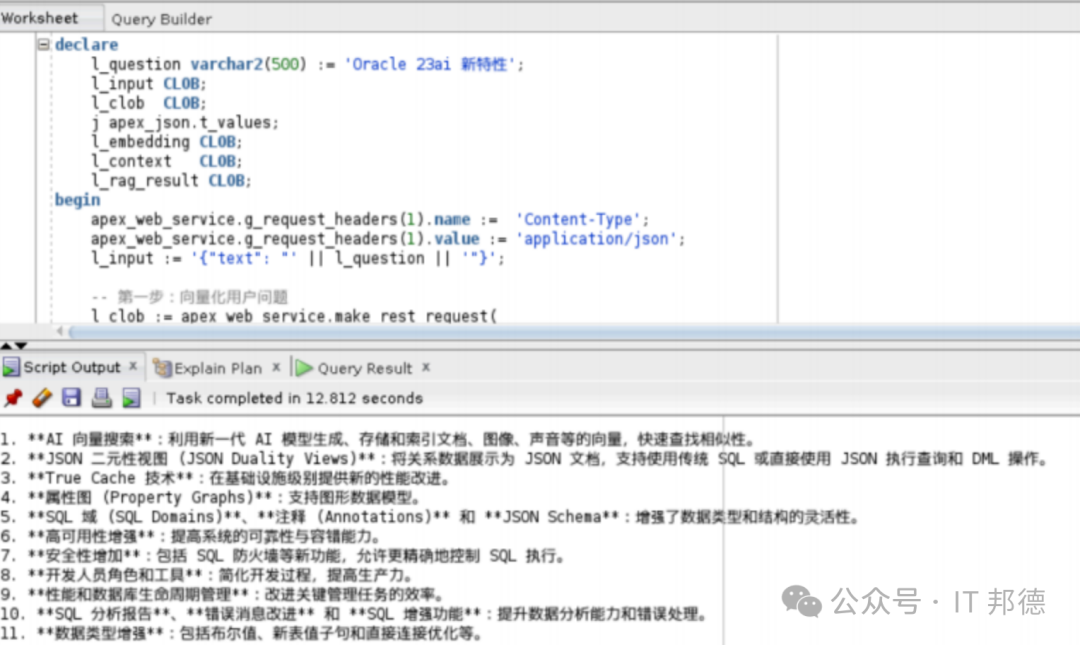
Task: Click the string 'Oracle 23ai 新特性'
Action: 430,64
